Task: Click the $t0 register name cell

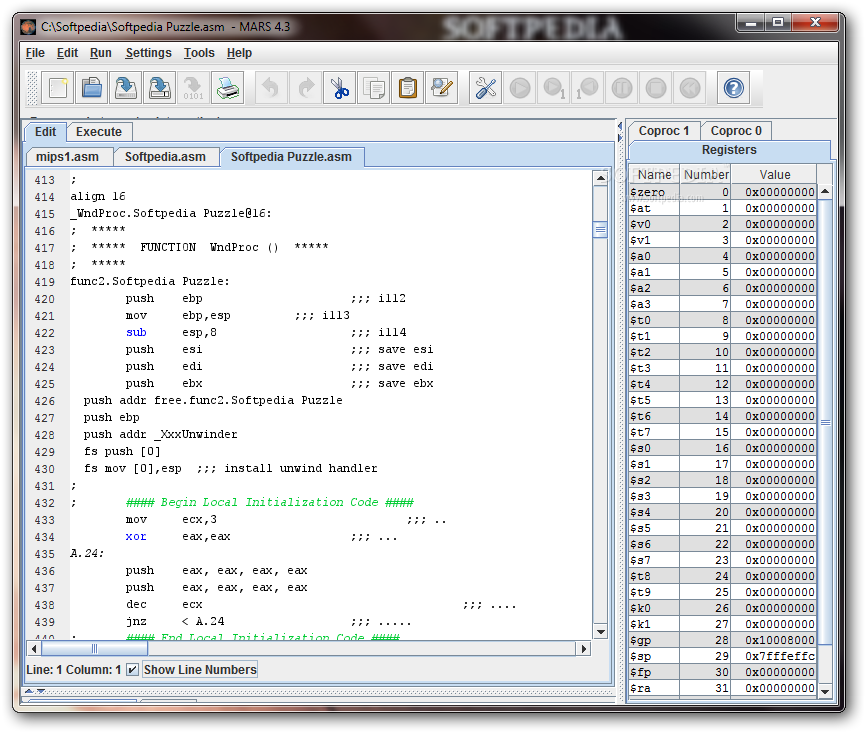Action: [654, 320]
